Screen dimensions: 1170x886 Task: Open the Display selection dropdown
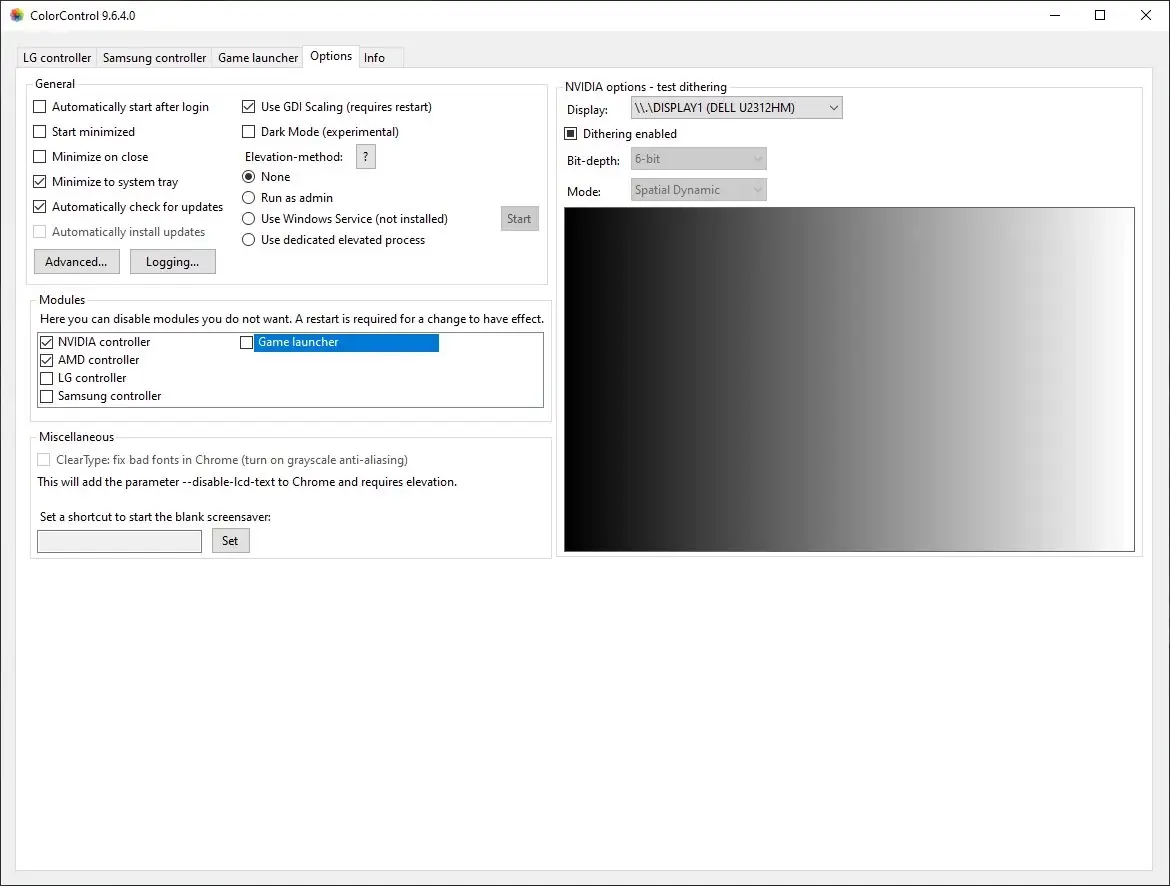[x=834, y=107]
